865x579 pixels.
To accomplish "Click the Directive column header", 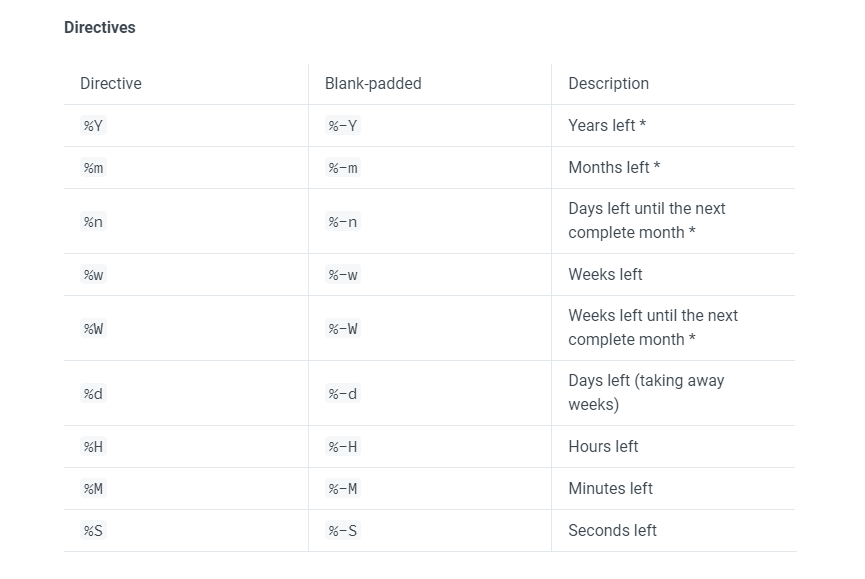I will tap(111, 83).
